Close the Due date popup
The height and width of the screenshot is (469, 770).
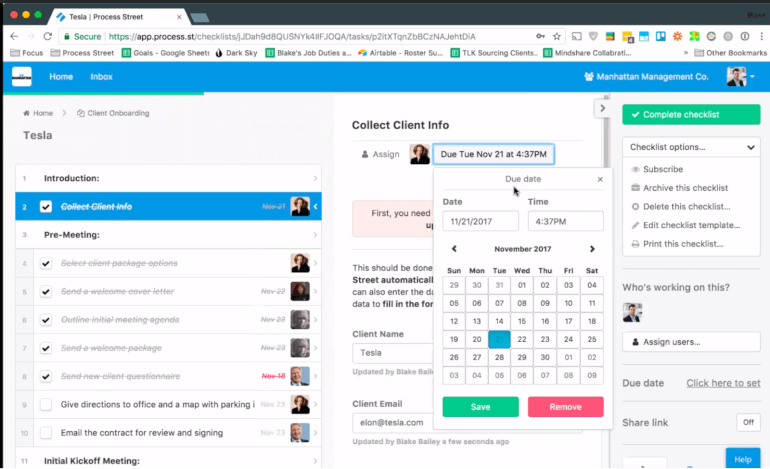point(600,179)
